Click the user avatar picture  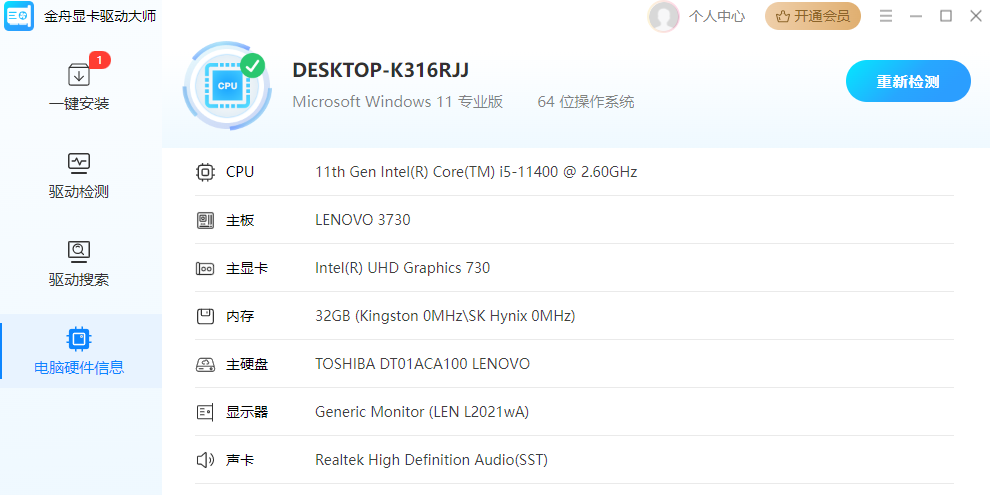(663, 16)
